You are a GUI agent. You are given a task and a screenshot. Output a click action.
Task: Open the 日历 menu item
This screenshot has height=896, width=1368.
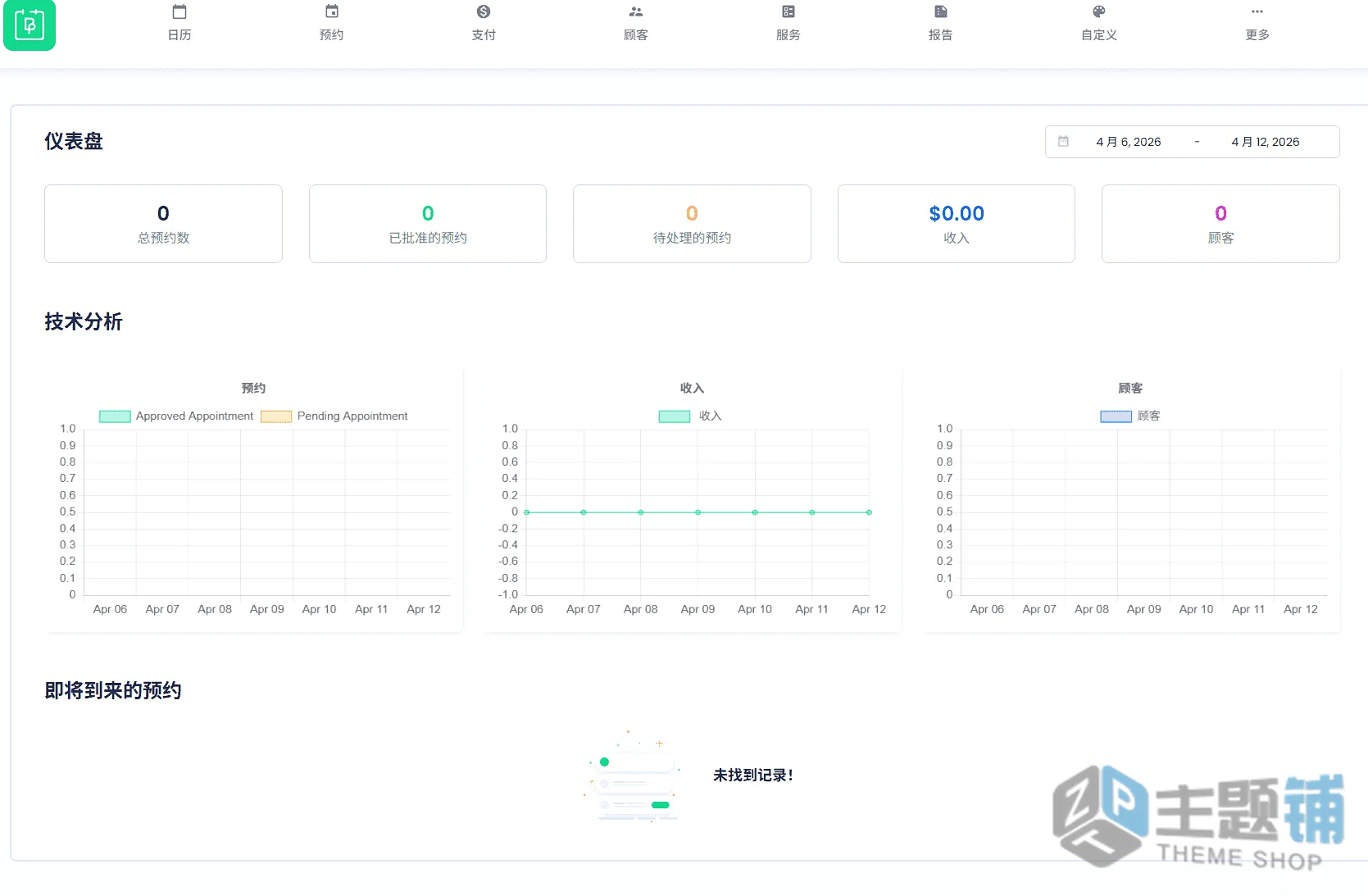[180, 35]
